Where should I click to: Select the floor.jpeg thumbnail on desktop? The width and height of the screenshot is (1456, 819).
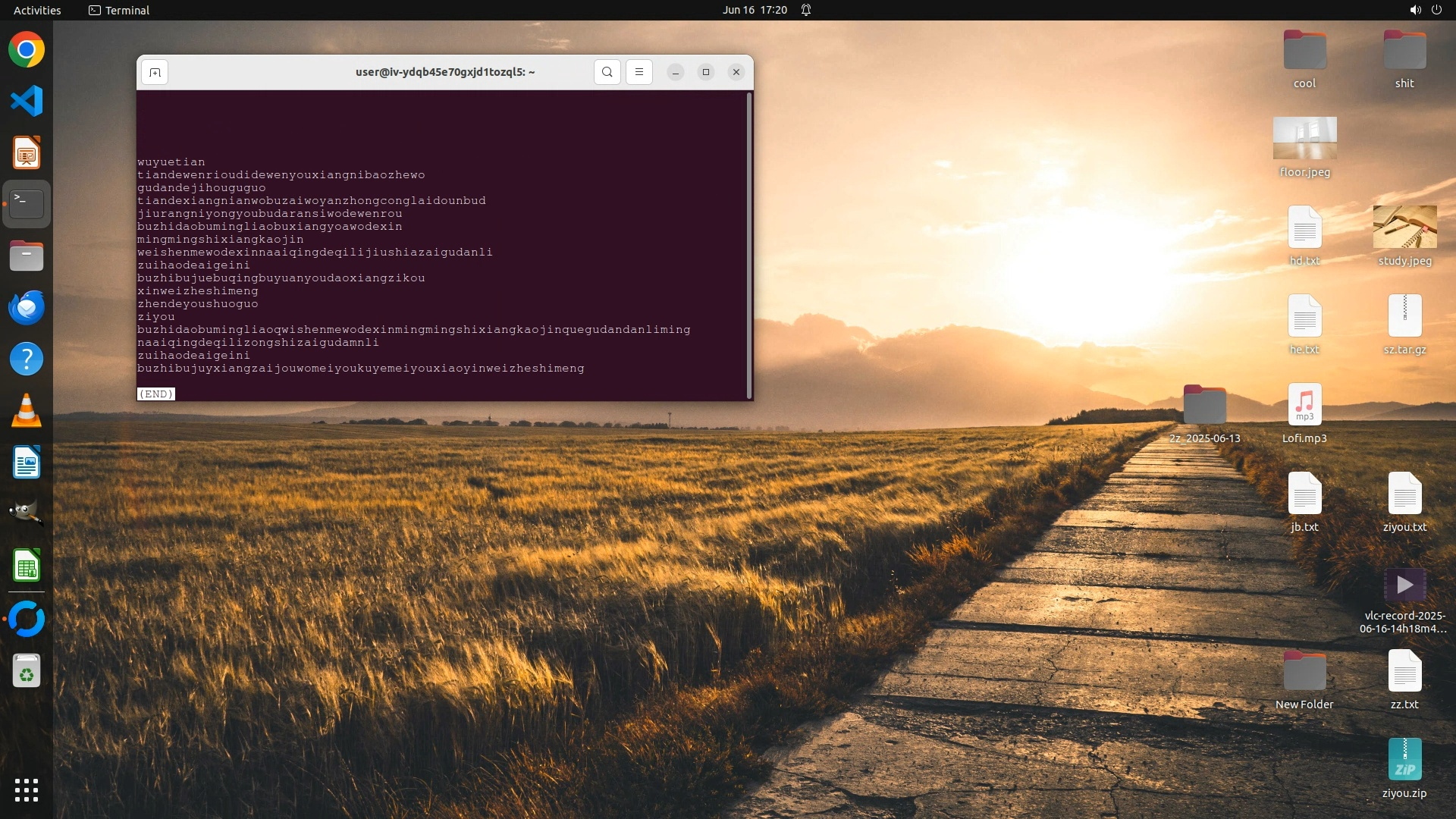1304,139
